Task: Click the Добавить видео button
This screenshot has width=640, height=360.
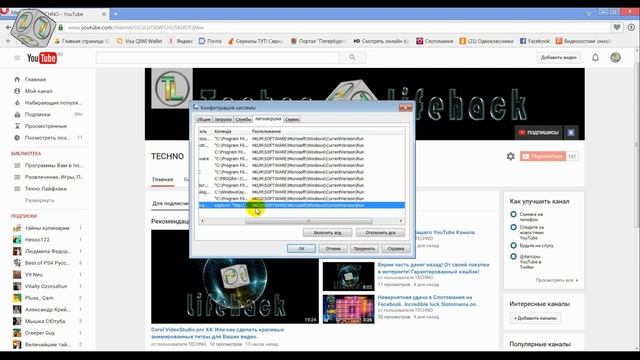Action: point(559,58)
